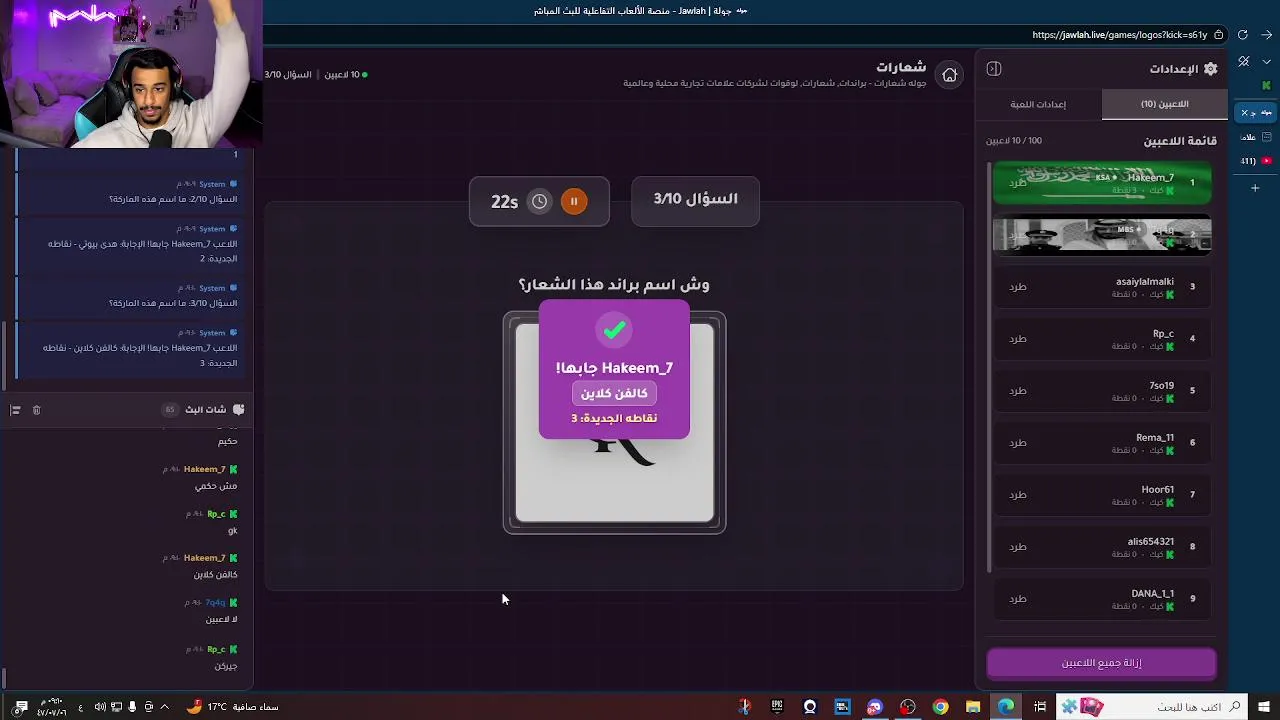This screenshot has width=1280, height=720.
Task: Switch to the YouTube (411) tab
Action: pyautogui.click(x=1256, y=161)
